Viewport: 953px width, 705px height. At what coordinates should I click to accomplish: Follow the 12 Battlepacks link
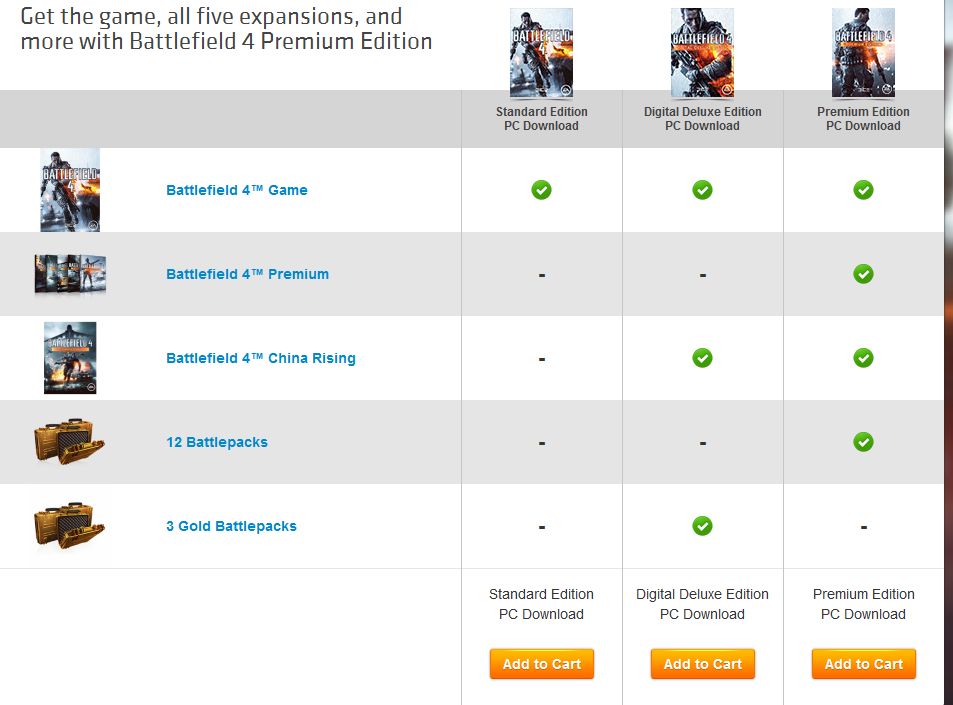point(217,442)
